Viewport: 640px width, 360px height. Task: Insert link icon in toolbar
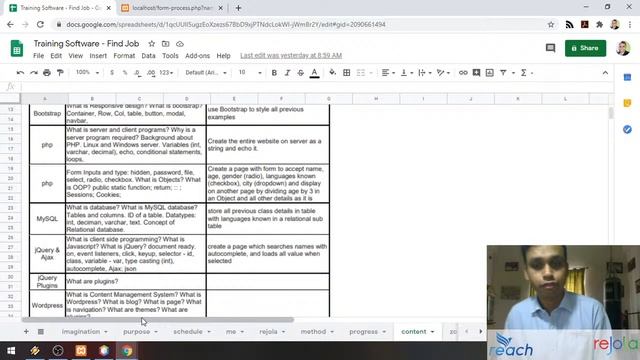pyautogui.click(x=463, y=73)
